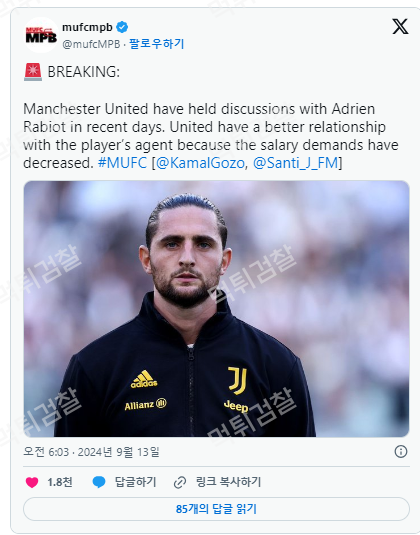The image size is (420, 535).
Task: Click 링크 복사하기 to copy link
Action: pyautogui.click(x=228, y=482)
